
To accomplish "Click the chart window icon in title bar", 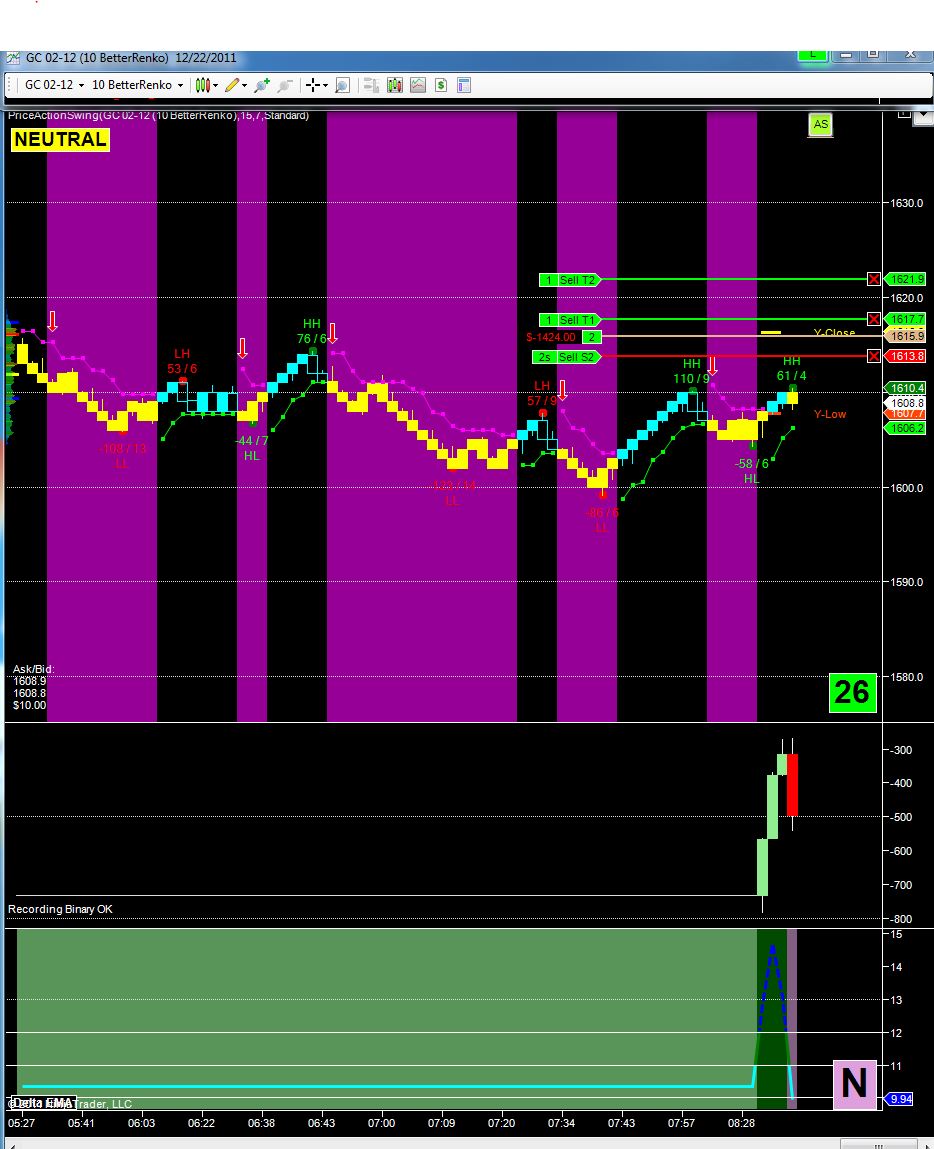I will [12, 58].
